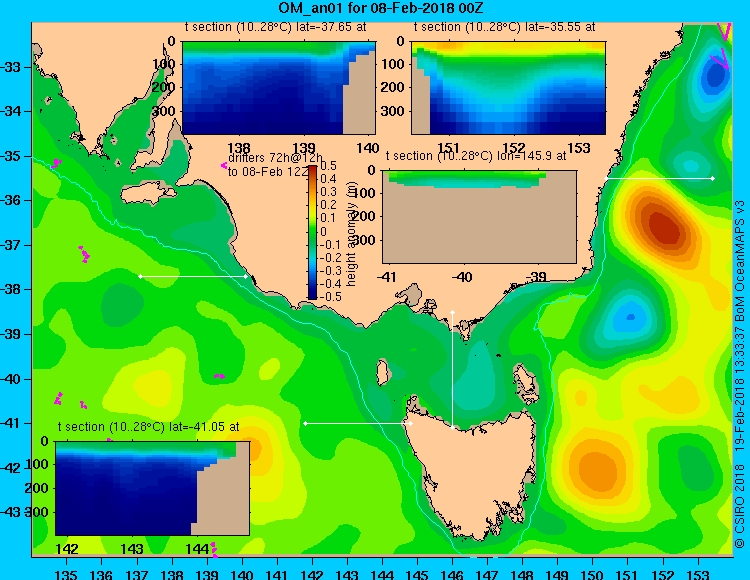Open the lat=-35.55 temperature section inset plot
This screenshot has height=580, width=750.
(508, 88)
